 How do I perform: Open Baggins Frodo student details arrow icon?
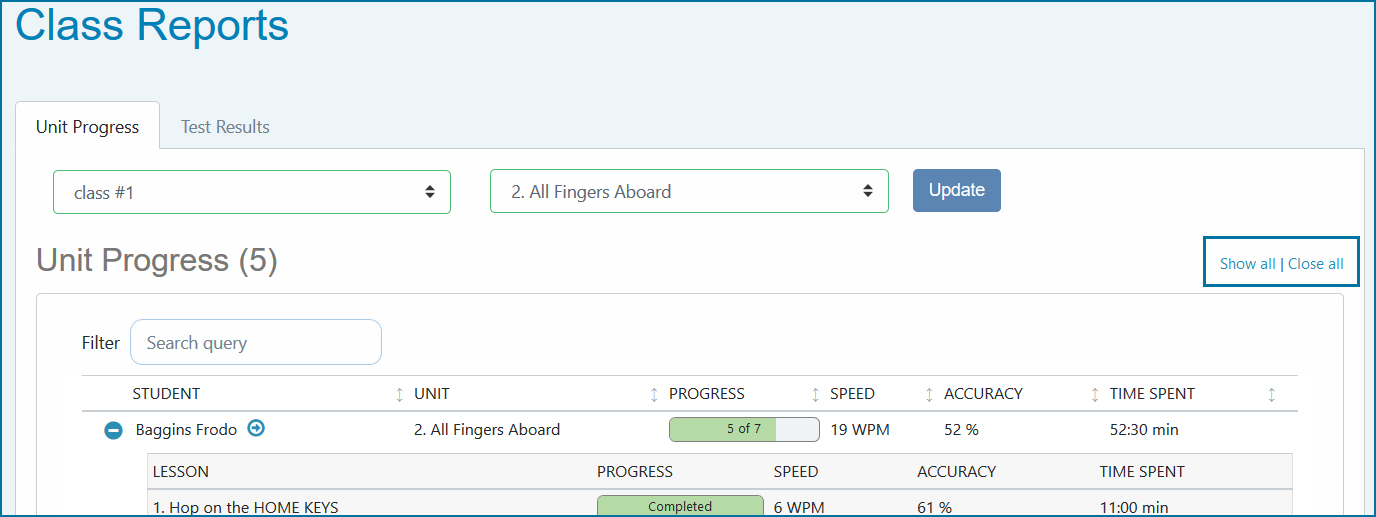point(256,429)
